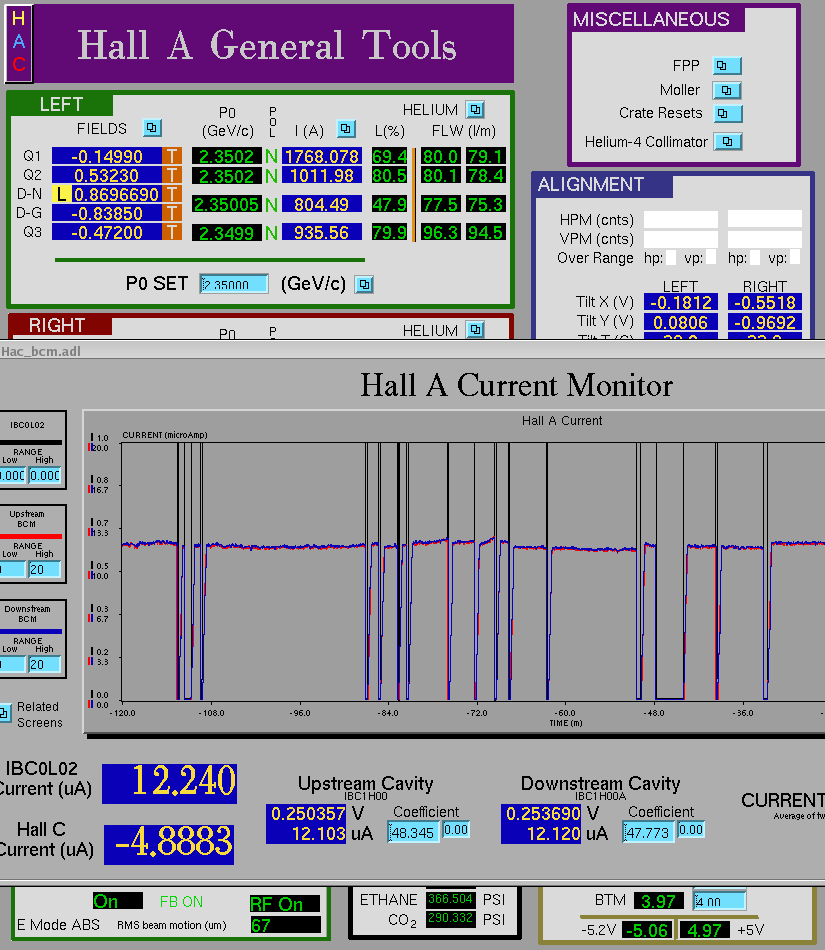
Task: Click the Q1 current value 1768.078
Action: tap(322, 156)
